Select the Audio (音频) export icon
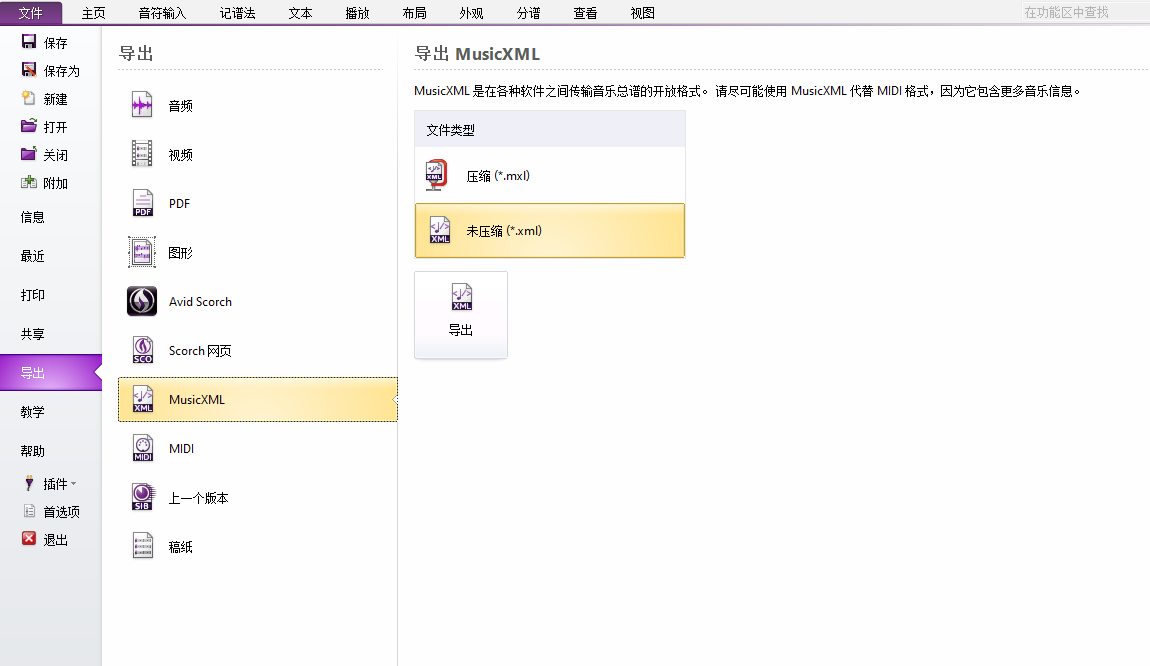This screenshot has height=666, width=1150. [142, 105]
